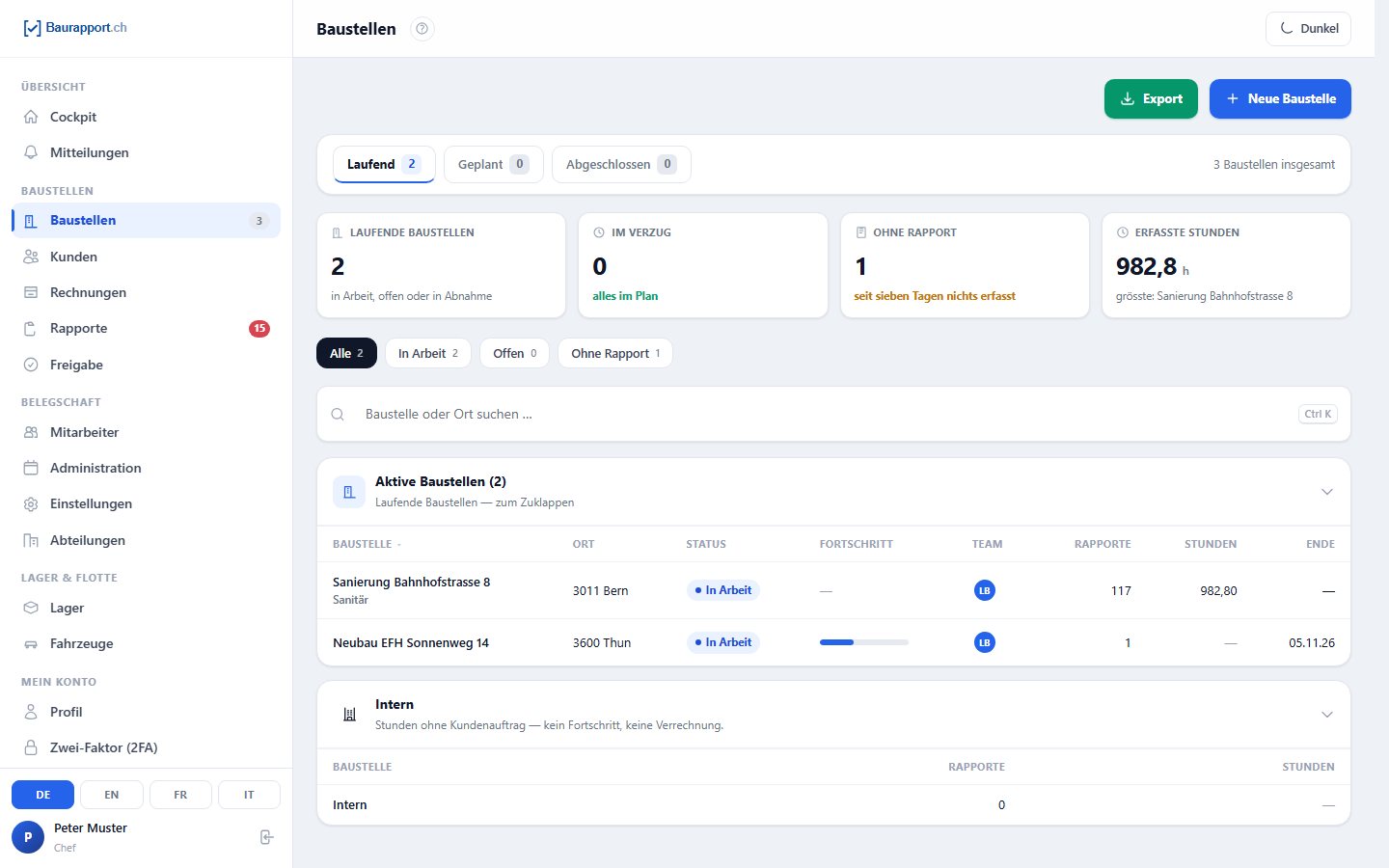Filter list by Ohne Rapport chip
The height and width of the screenshot is (868, 1389).
[x=615, y=353]
